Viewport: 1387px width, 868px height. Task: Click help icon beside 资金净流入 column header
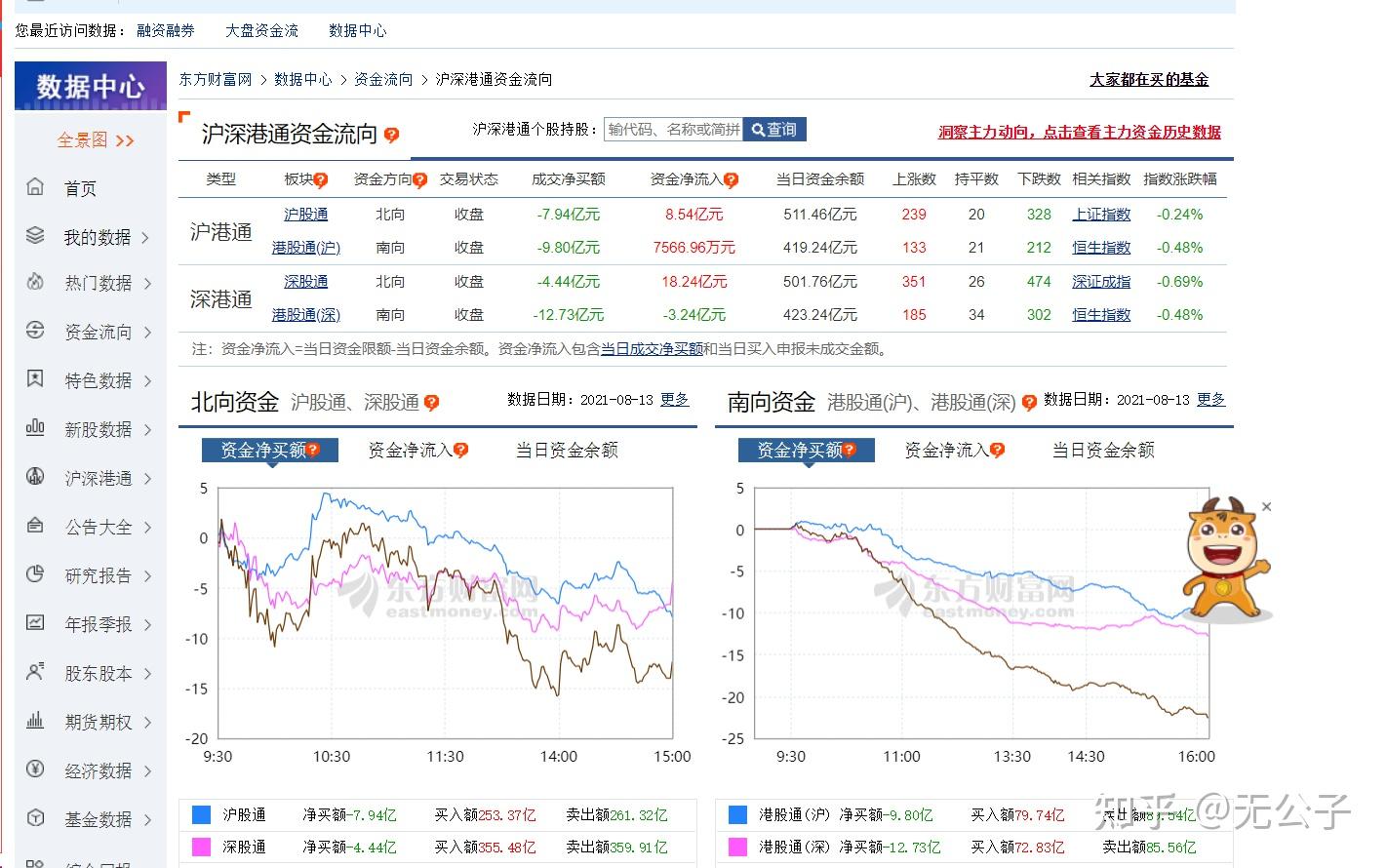[x=732, y=179]
